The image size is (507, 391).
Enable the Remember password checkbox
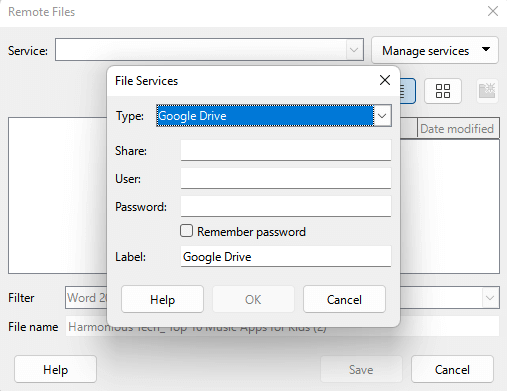(186, 231)
